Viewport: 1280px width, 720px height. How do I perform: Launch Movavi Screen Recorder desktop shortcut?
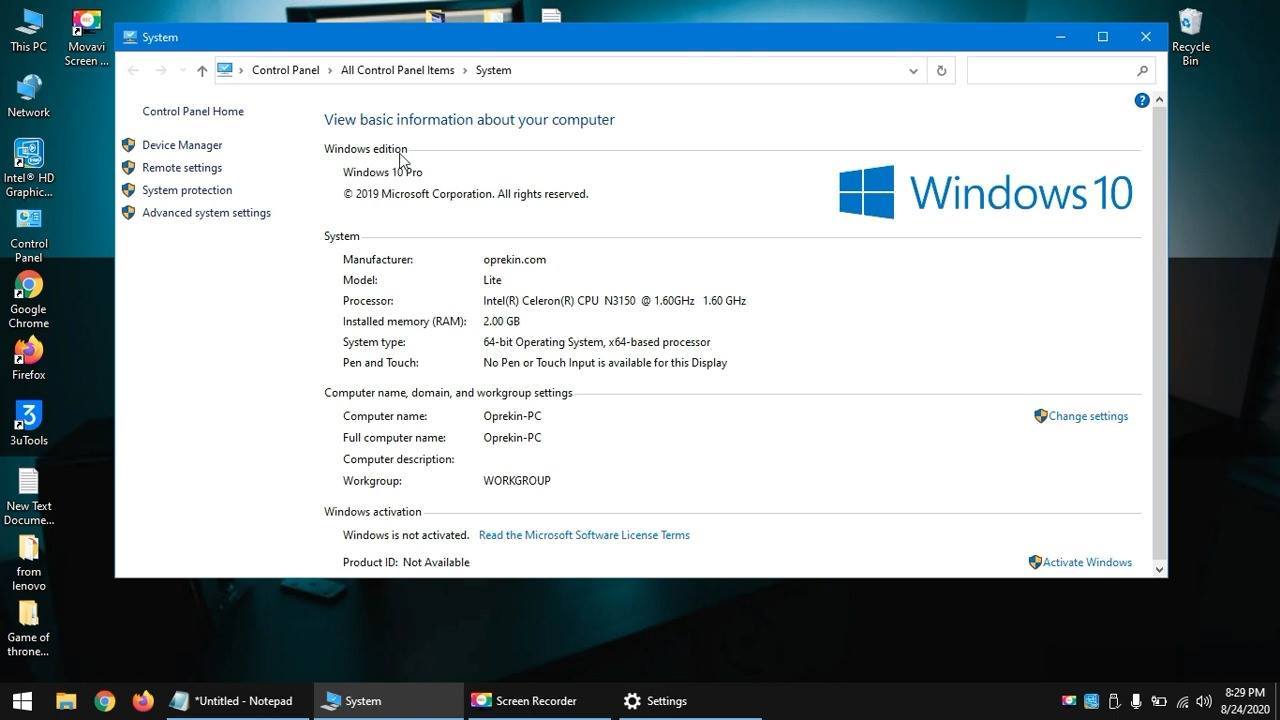click(87, 38)
